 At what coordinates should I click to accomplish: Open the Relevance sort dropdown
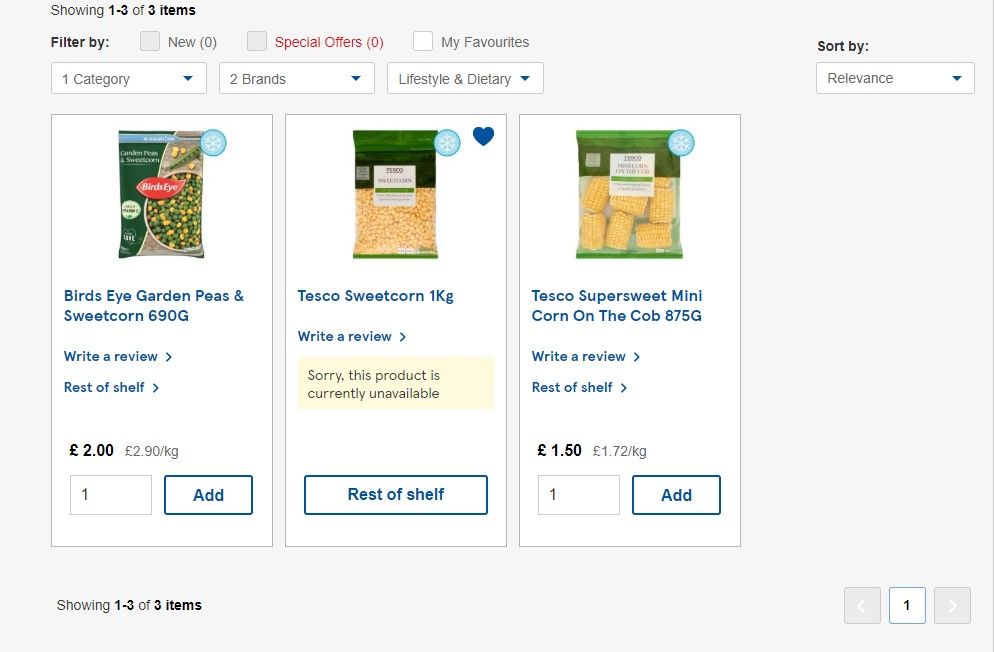pos(895,78)
